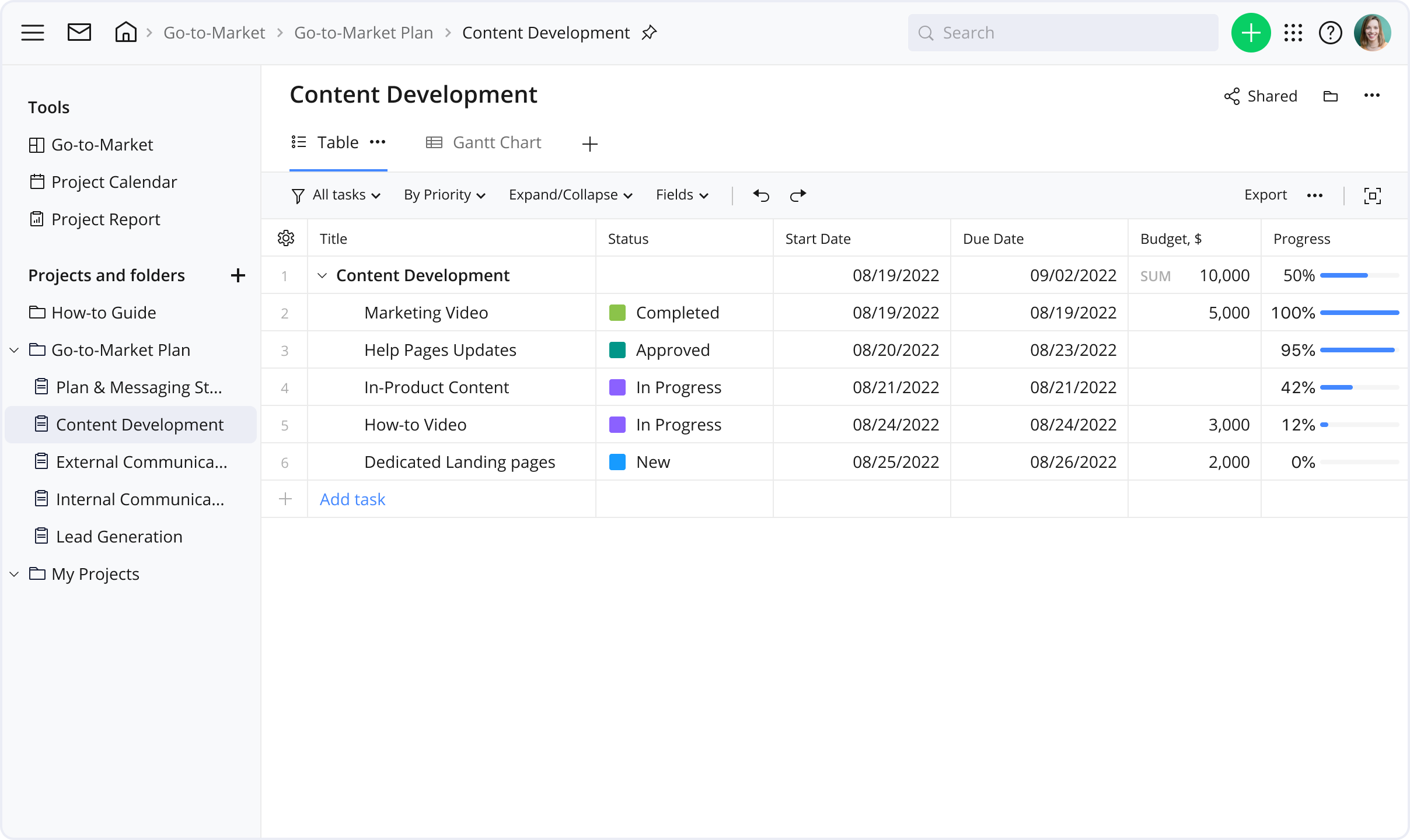Go to Go-to-Market breadcrumb
The width and height of the screenshot is (1410, 840).
(x=214, y=33)
